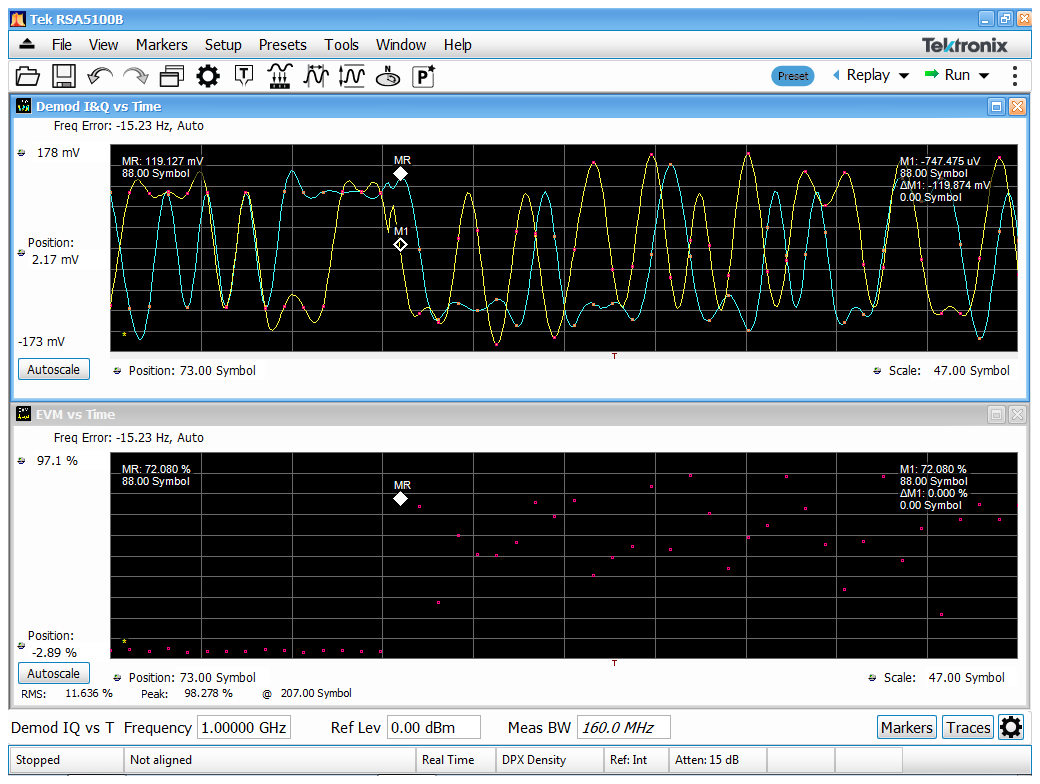Maximize the Demod I&Q vs Time pane

click(996, 106)
